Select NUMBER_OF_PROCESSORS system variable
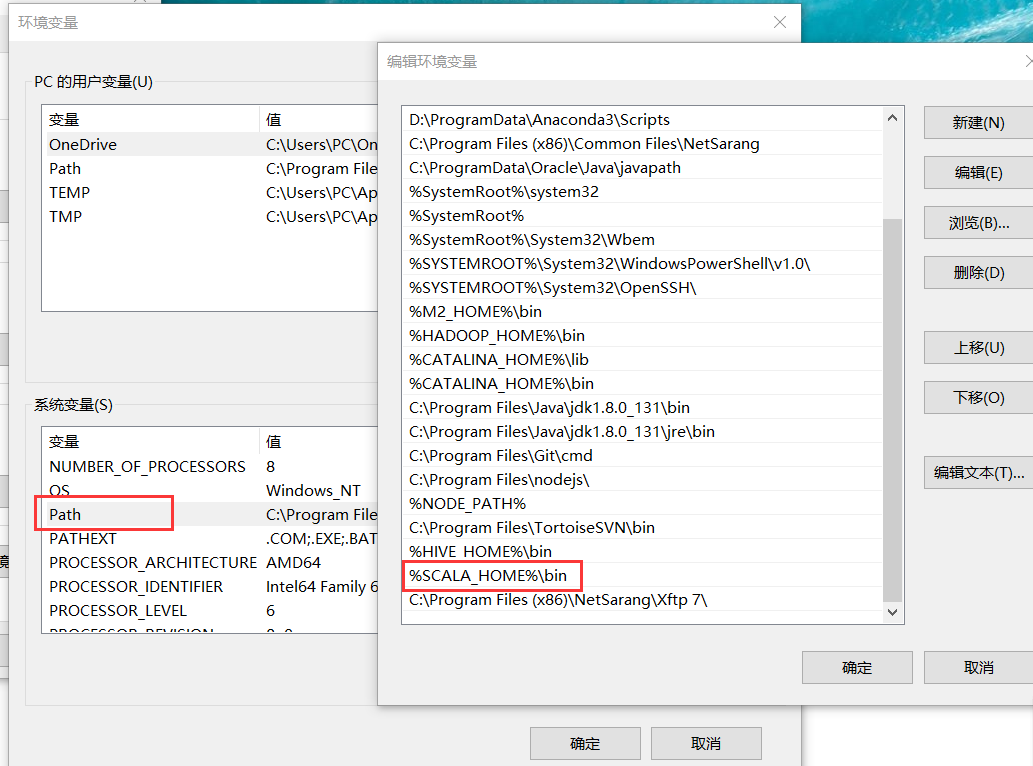This screenshot has width=1033, height=766. point(210,466)
